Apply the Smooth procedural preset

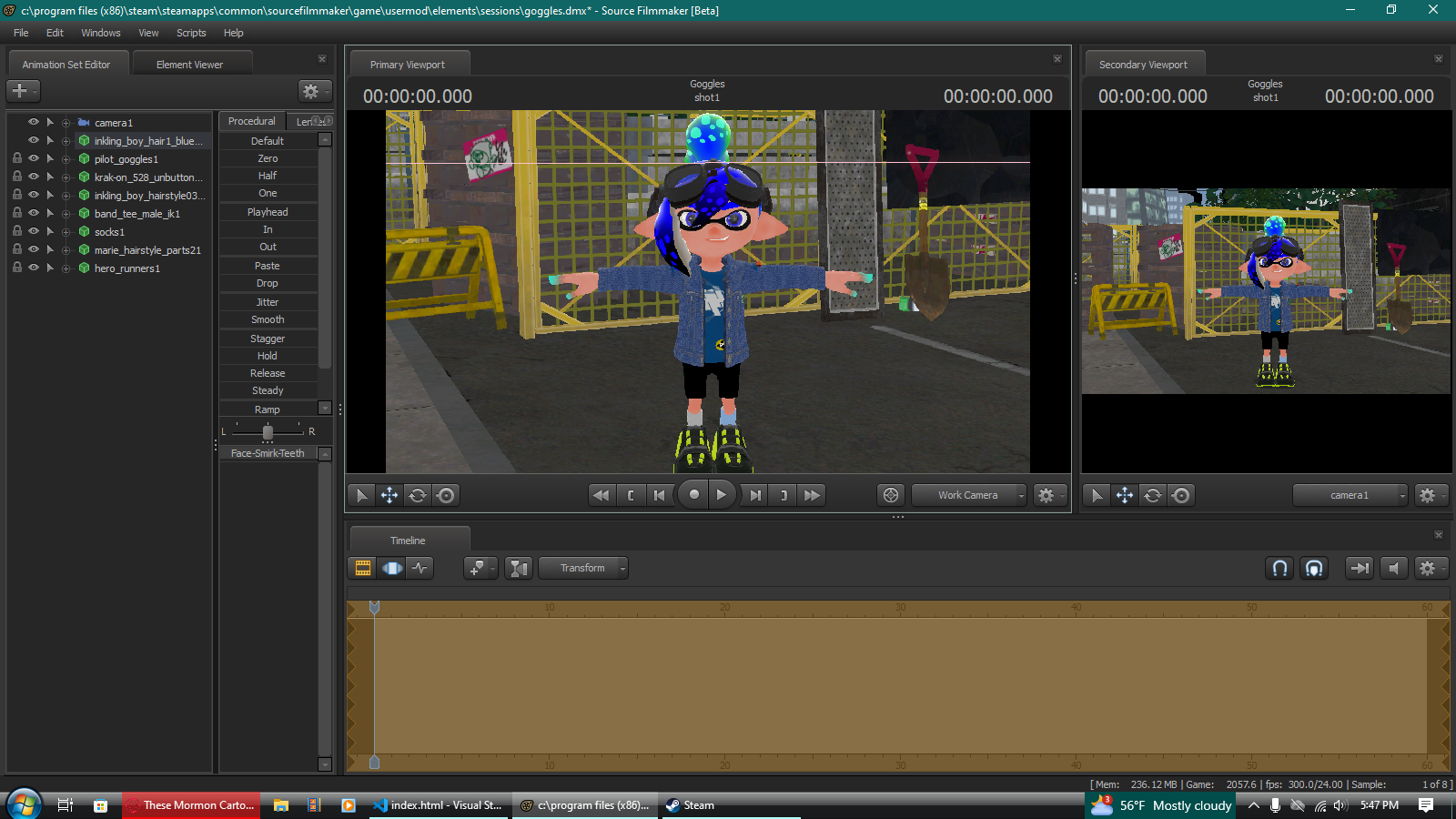pyautogui.click(x=268, y=319)
